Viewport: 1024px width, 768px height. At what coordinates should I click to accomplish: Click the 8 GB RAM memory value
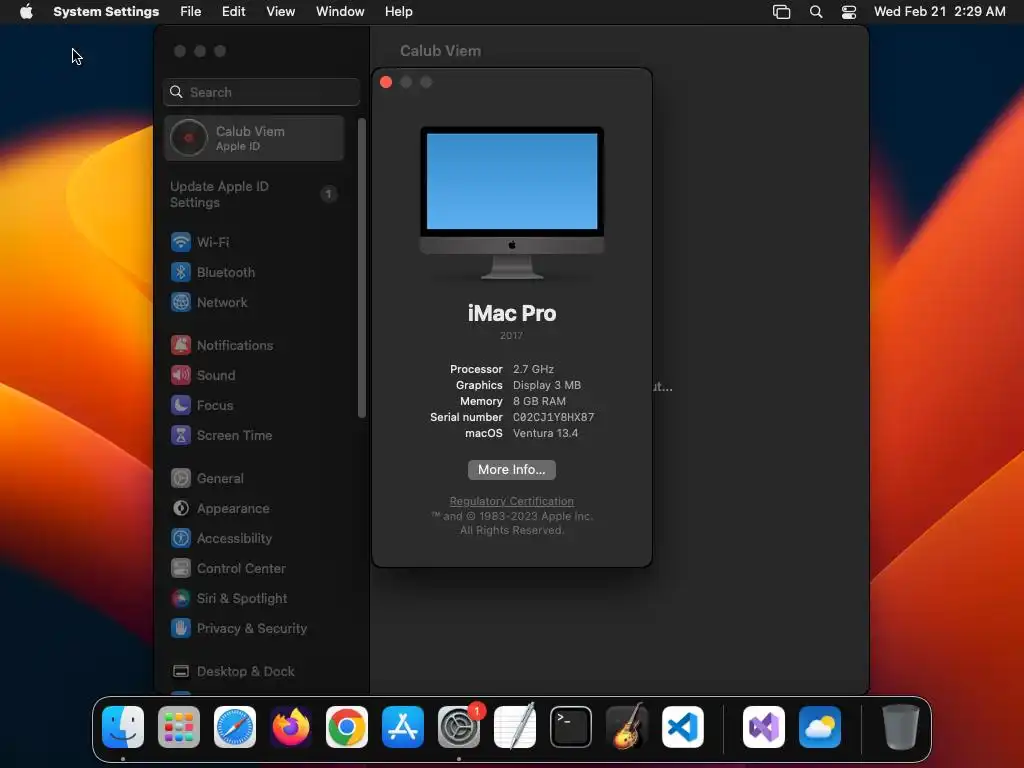[539, 401]
